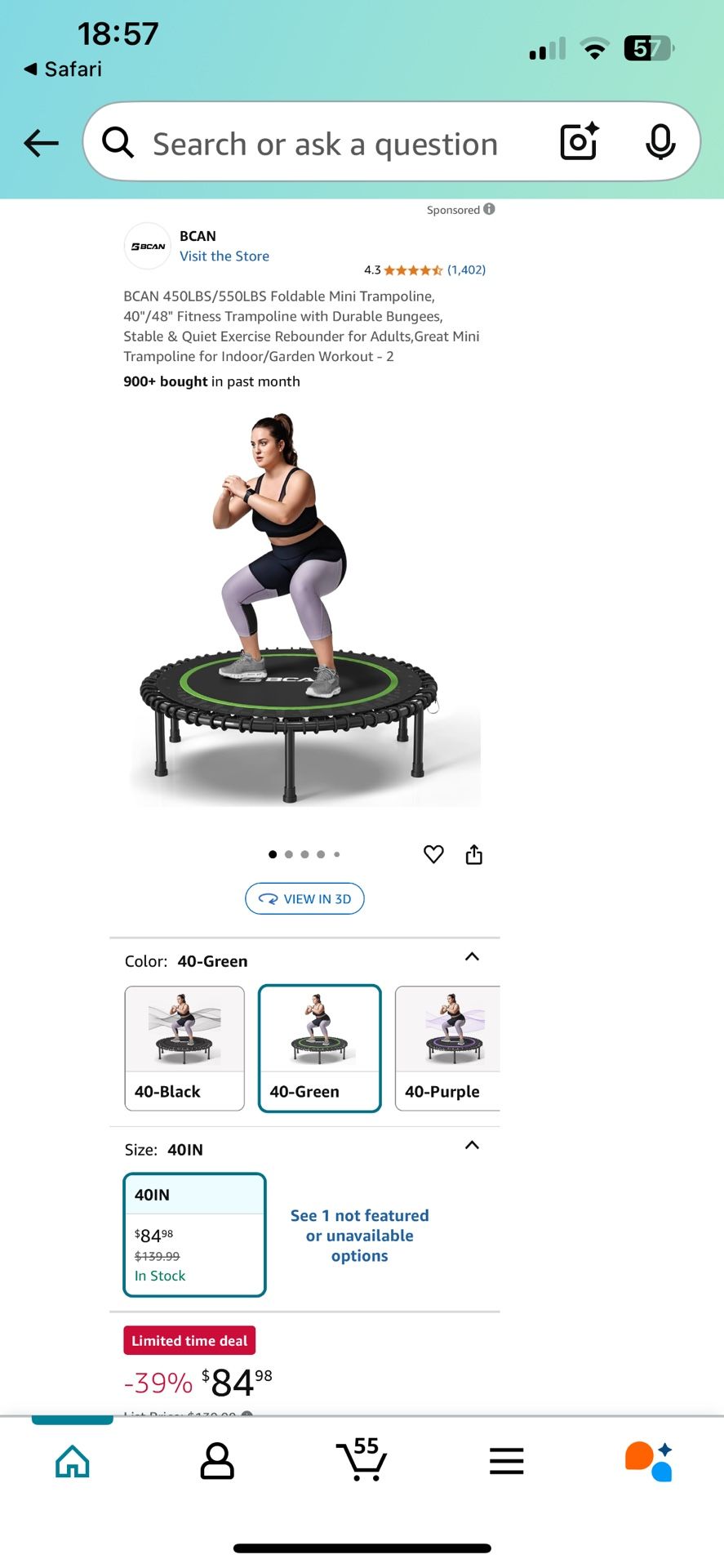The width and height of the screenshot is (724, 1568).
Task: Click the VIEW IN 3D button
Action: pyautogui.click(x=304, y=899)
